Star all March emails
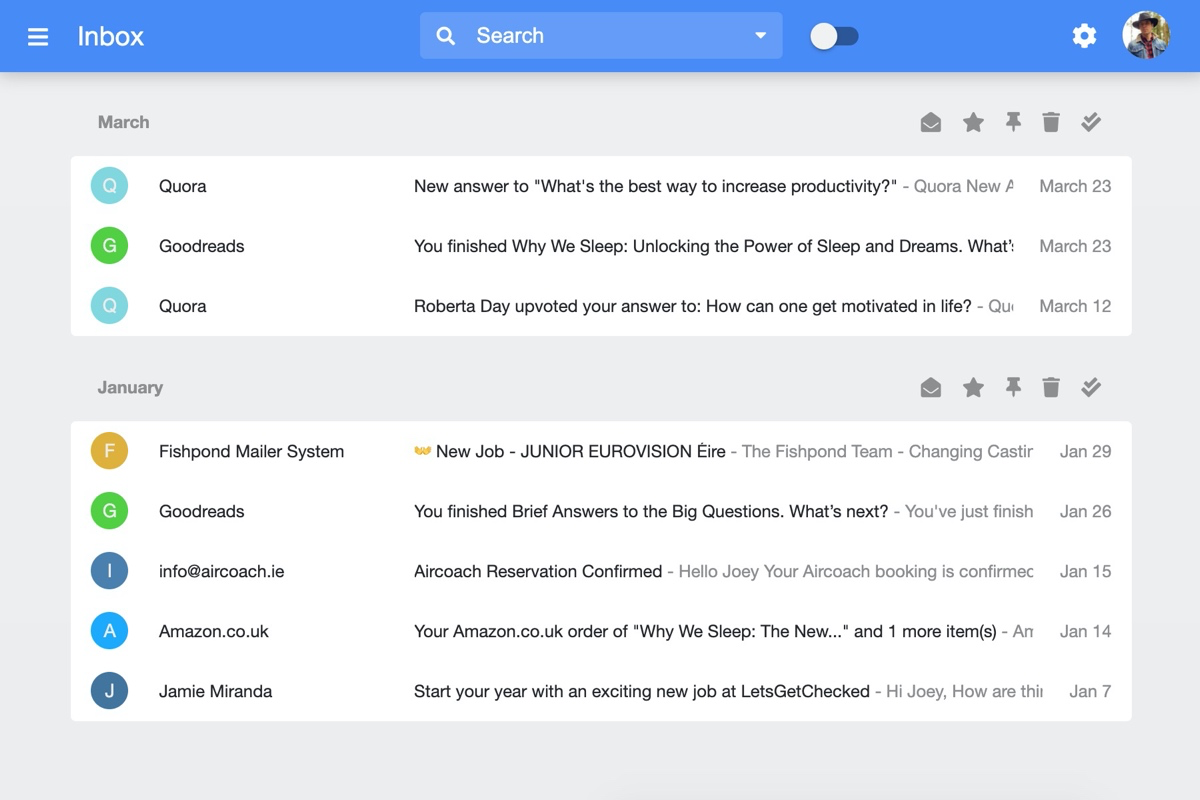1200x800 pixels. pos(973,122)
